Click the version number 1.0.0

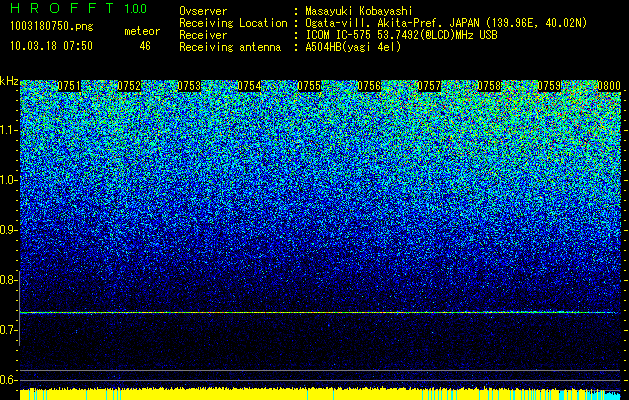point(135,9)
